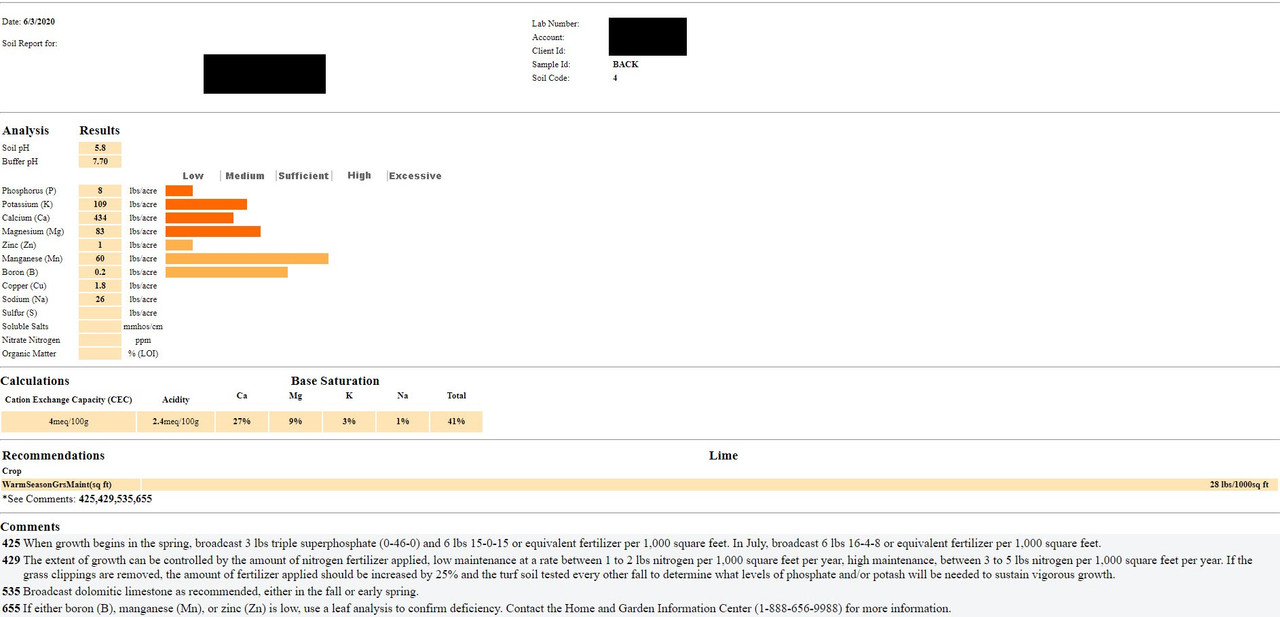This screenshot has width=1280, height=617.
Task: Click the Medium scale heading
Action: tap(245, 176)
